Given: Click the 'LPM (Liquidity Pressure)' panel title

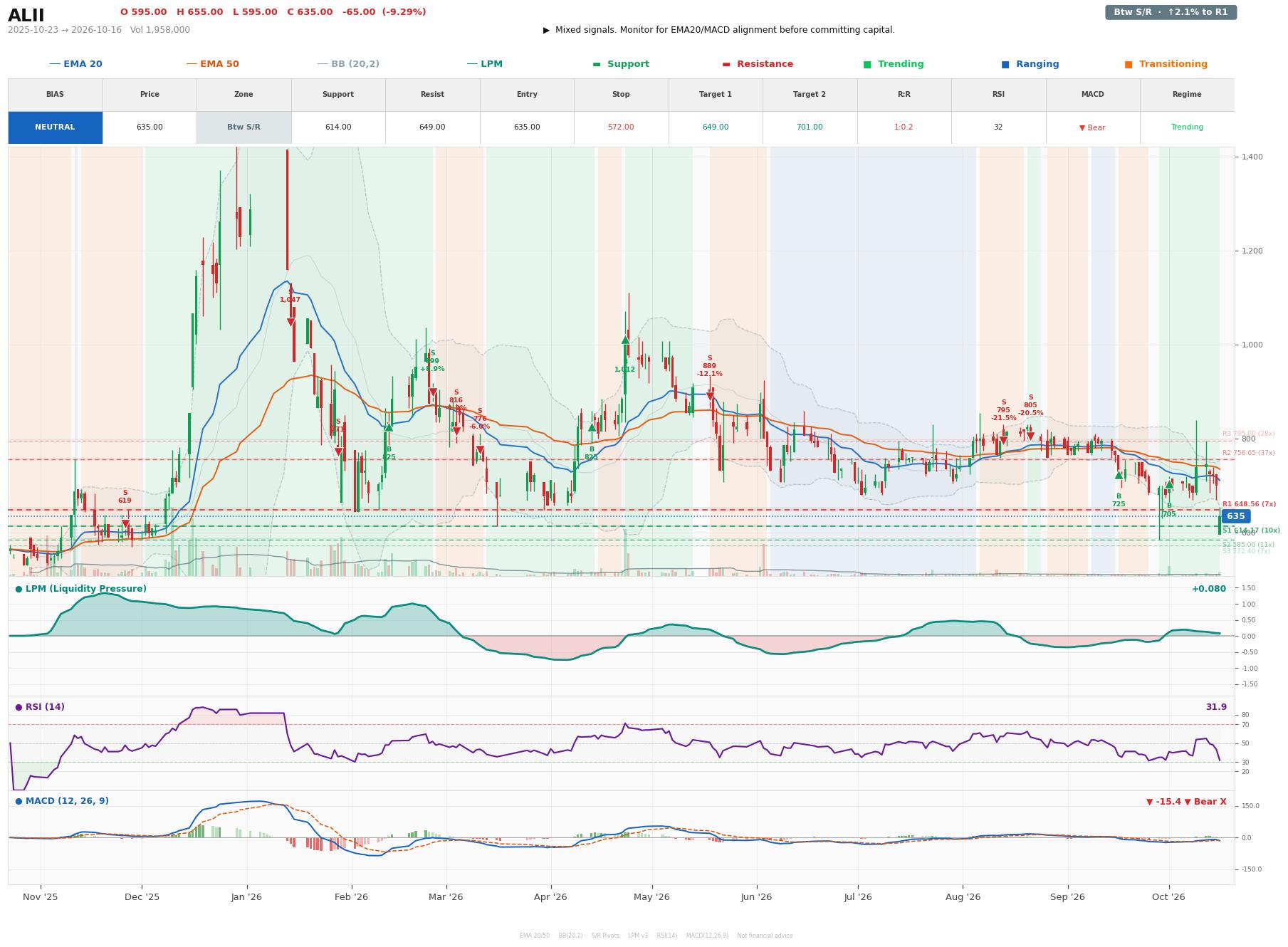Looking at the screenshot, I should pyautogui.click(x=85, y=589).
